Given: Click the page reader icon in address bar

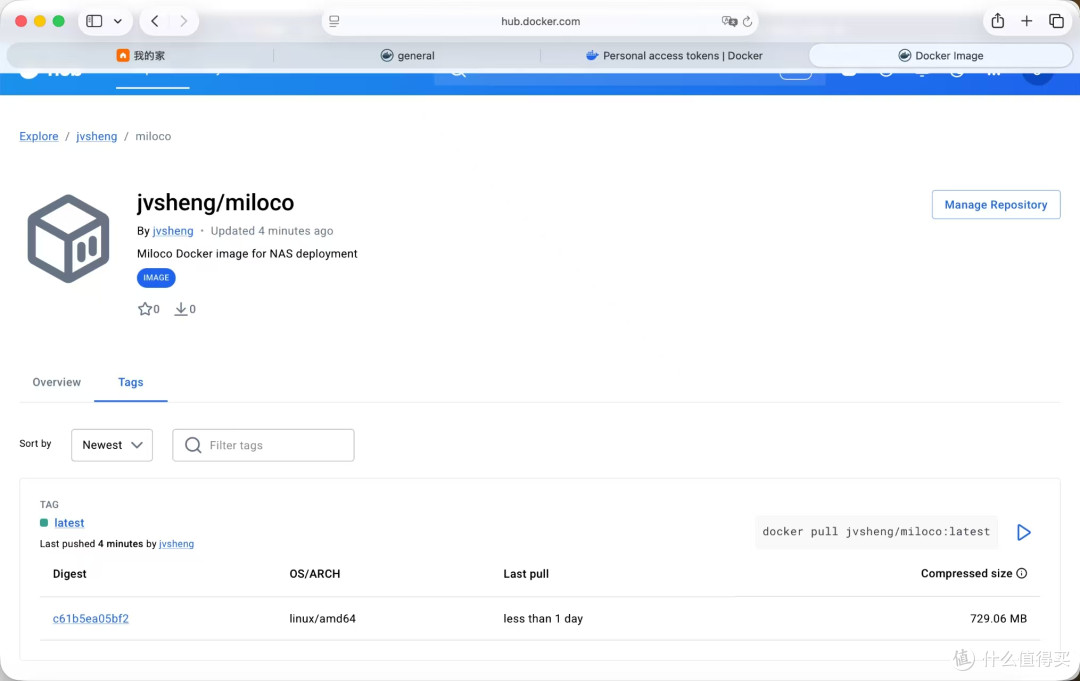Looking at the screenshot, I should [x=334, y=21].
